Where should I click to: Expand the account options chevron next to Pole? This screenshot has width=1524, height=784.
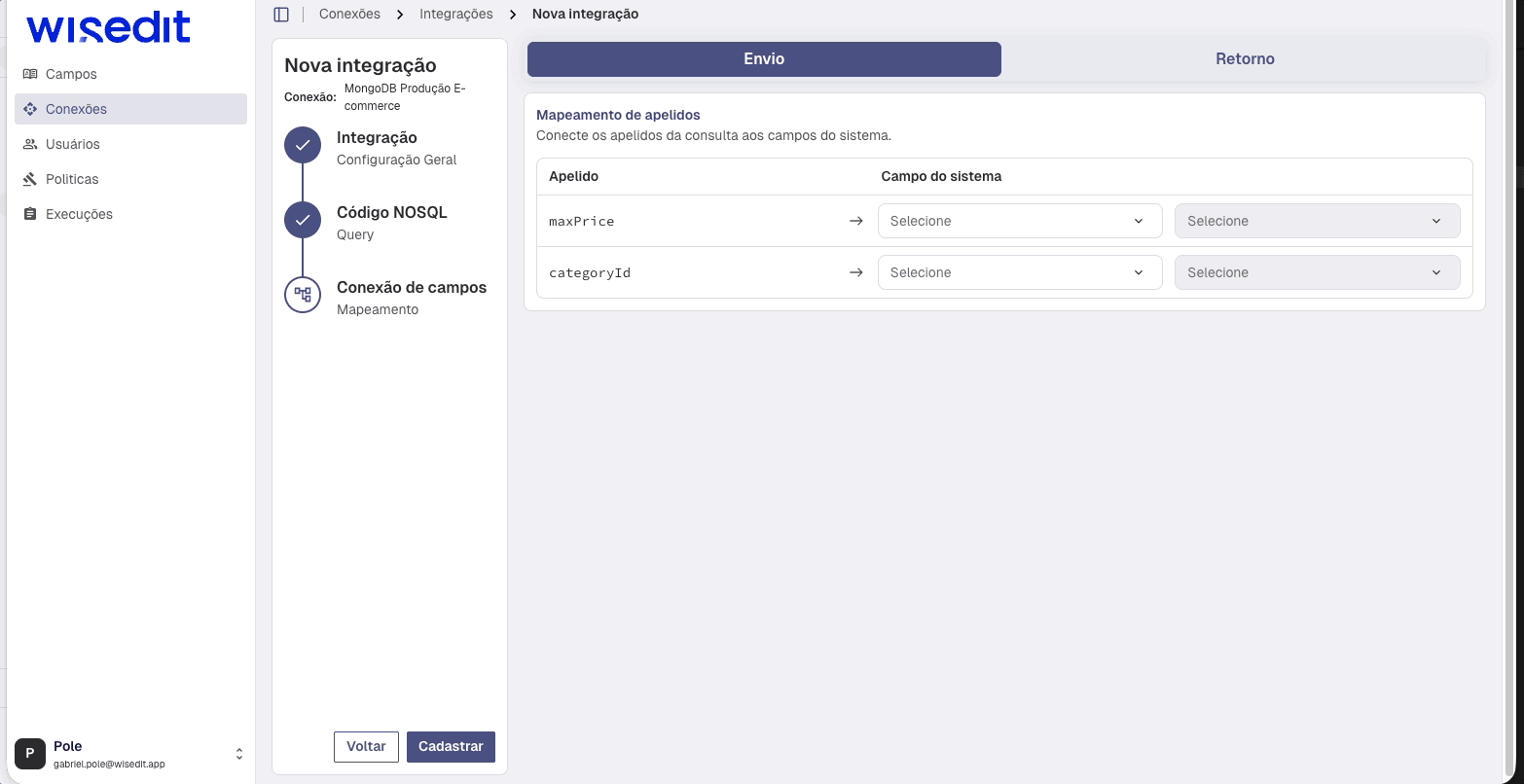(x=239, y=753)
